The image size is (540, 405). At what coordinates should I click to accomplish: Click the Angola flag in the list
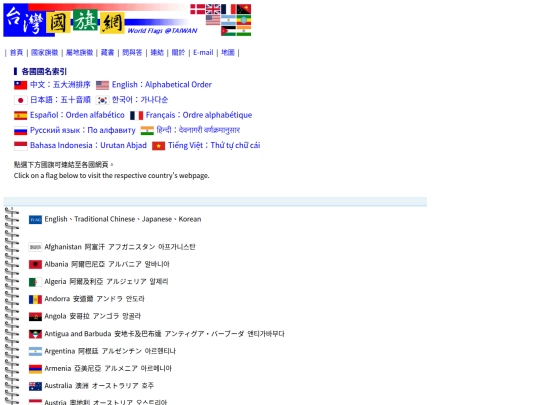(x=35, y=316)
